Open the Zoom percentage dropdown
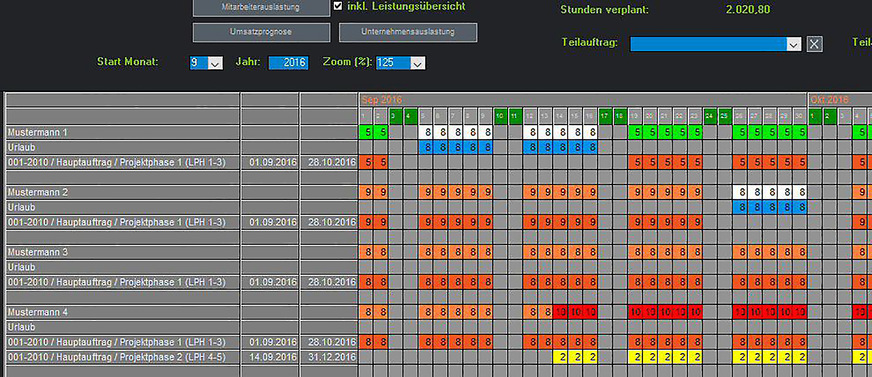Image resolution: width=872 pixels, height=377 pixels. click(x=418, y=63)
